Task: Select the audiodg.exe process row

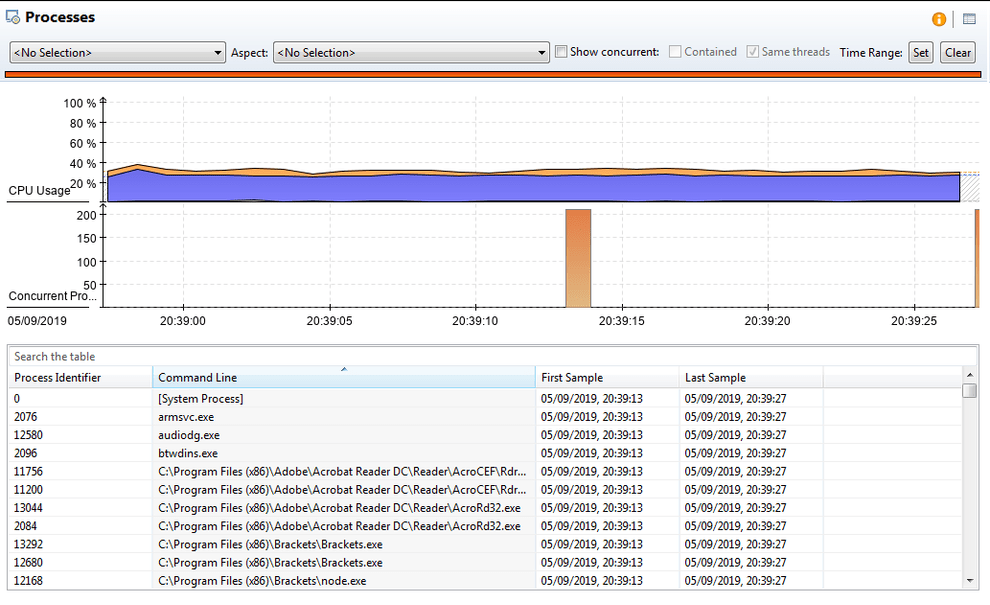Action: pyautogui.click(x=300, y=435)
